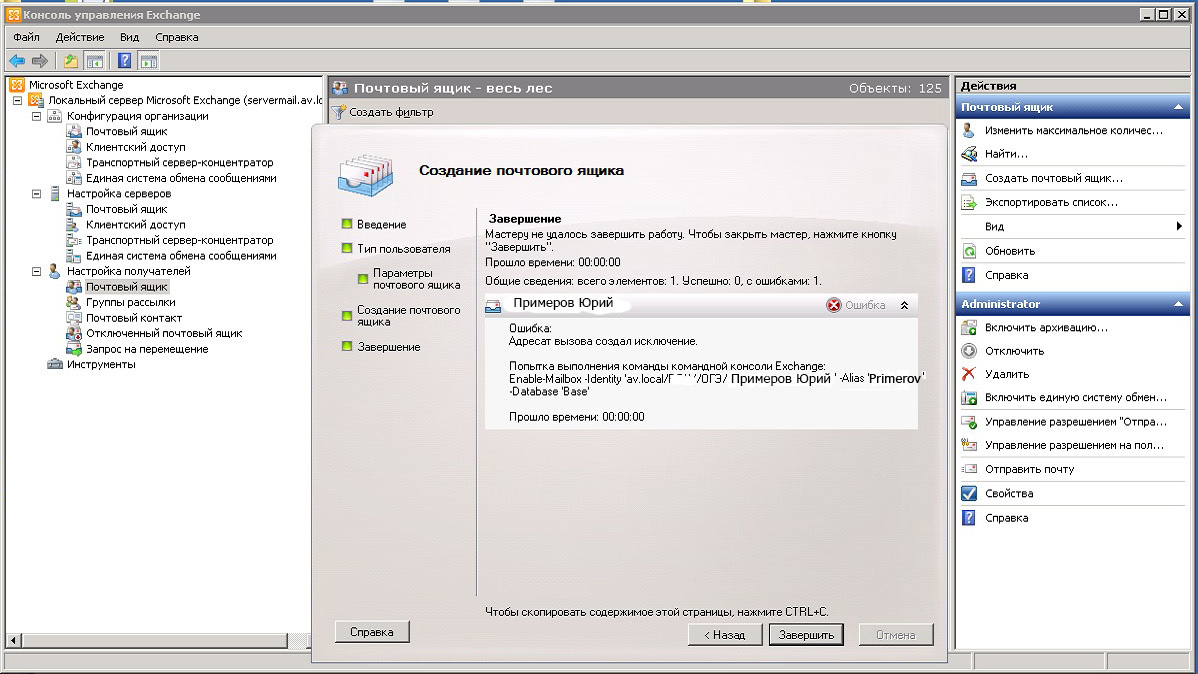Click the red error icon next to Ошибка
1198x674 pixels.
(x=834, y=305)
